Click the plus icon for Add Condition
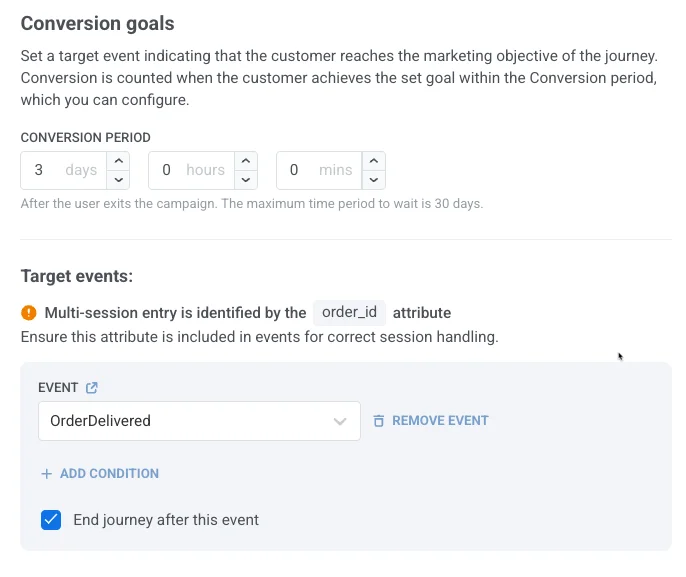Screen dimensions: 686x577 tap(46, 474)
